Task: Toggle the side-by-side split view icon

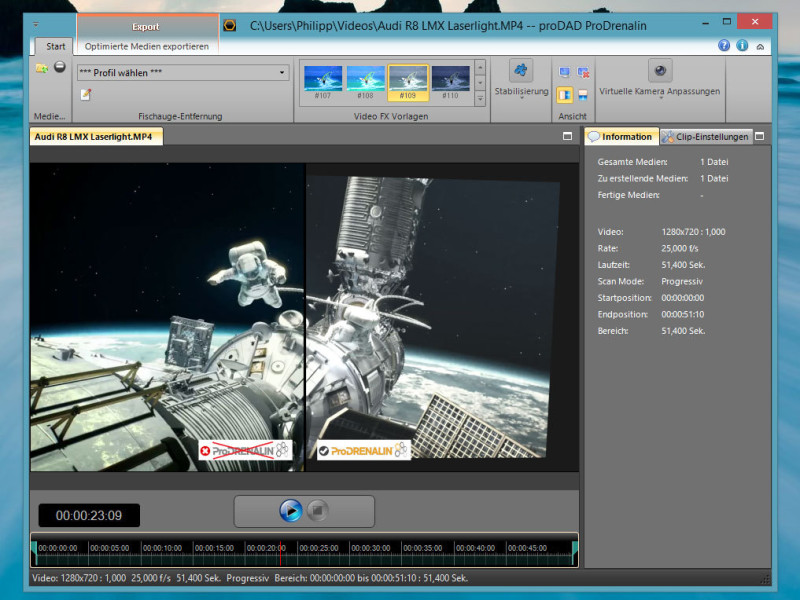Action: point(564,95)
